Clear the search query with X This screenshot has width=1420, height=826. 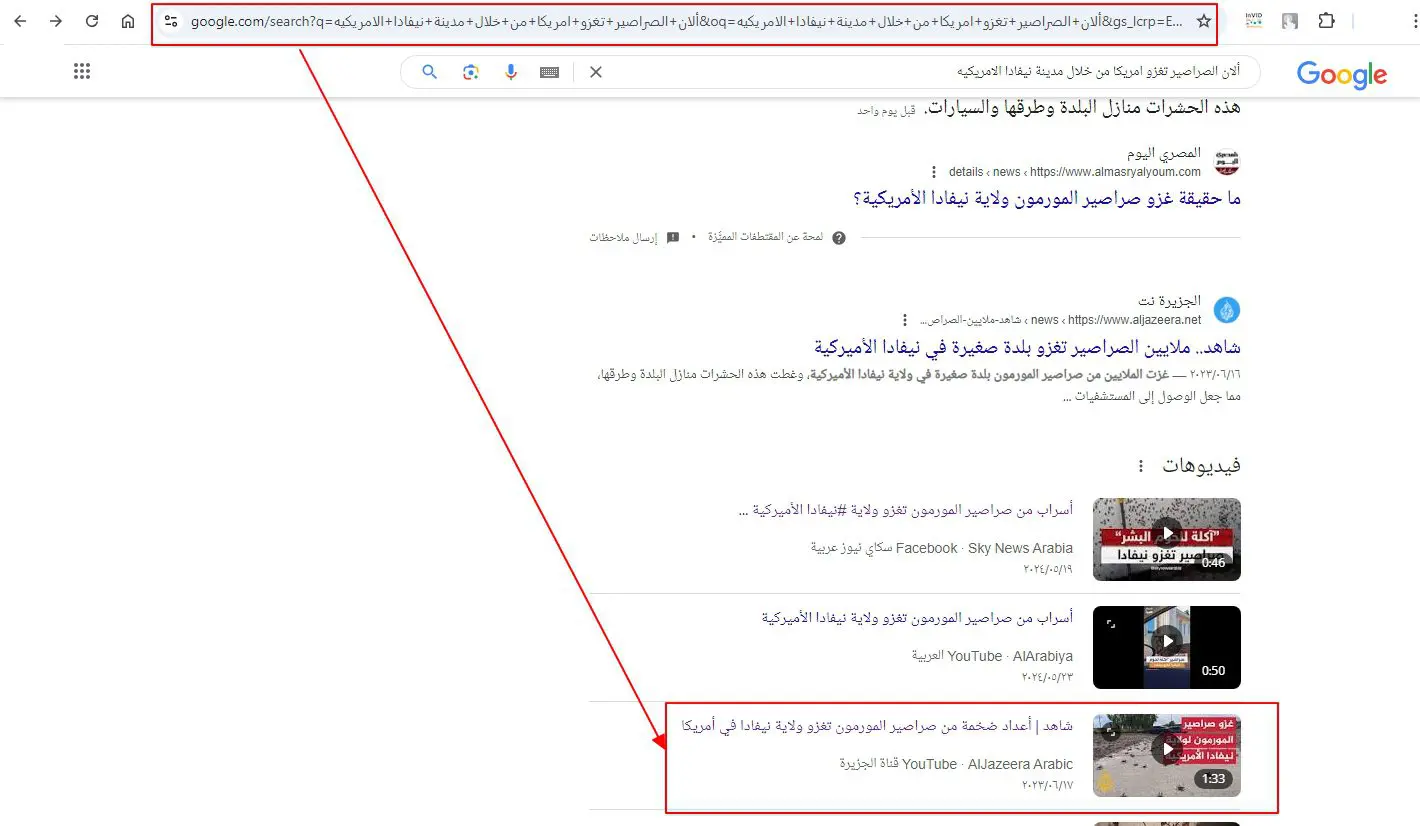(596, 72)
